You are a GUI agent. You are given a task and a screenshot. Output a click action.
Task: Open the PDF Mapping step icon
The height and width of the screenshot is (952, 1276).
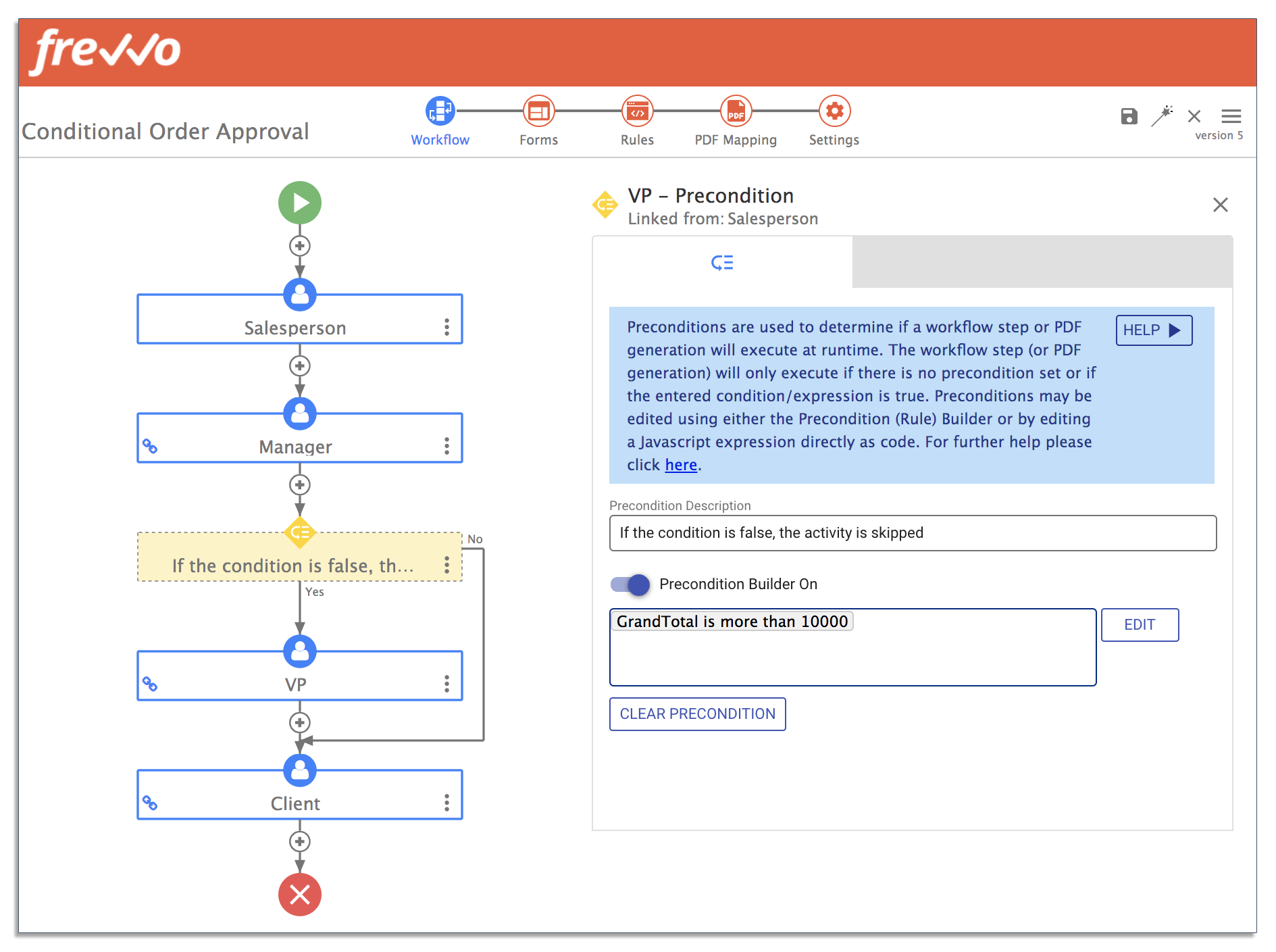[x=736, y=111]
